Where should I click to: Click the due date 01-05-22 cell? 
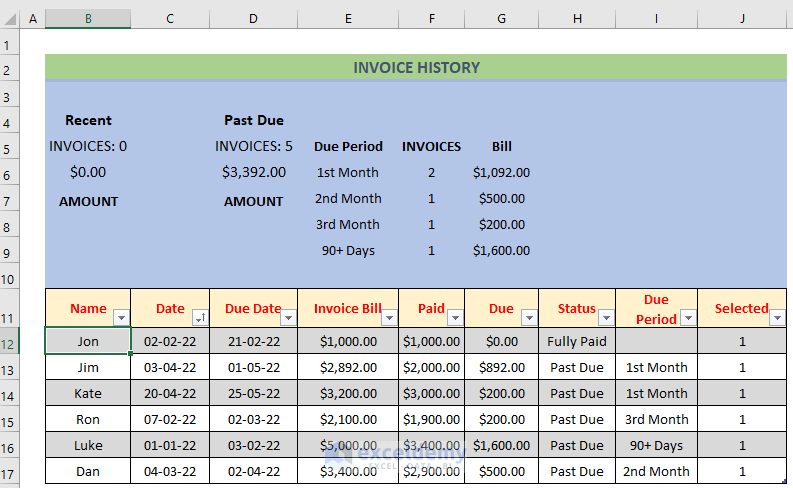pyautogui.click(x=253, y=368)
